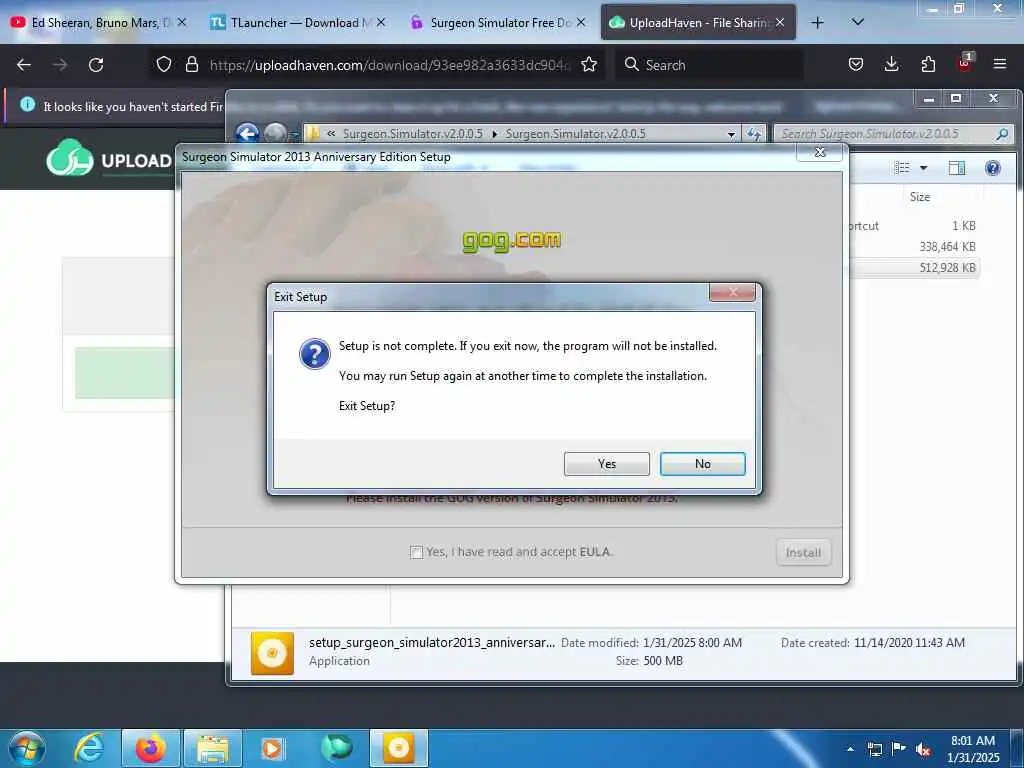This screenshot has height=768, width=1024.
Task: Launch Internet Explorer from taskbar
Action: pyautogui.click(x=89, y=748)
